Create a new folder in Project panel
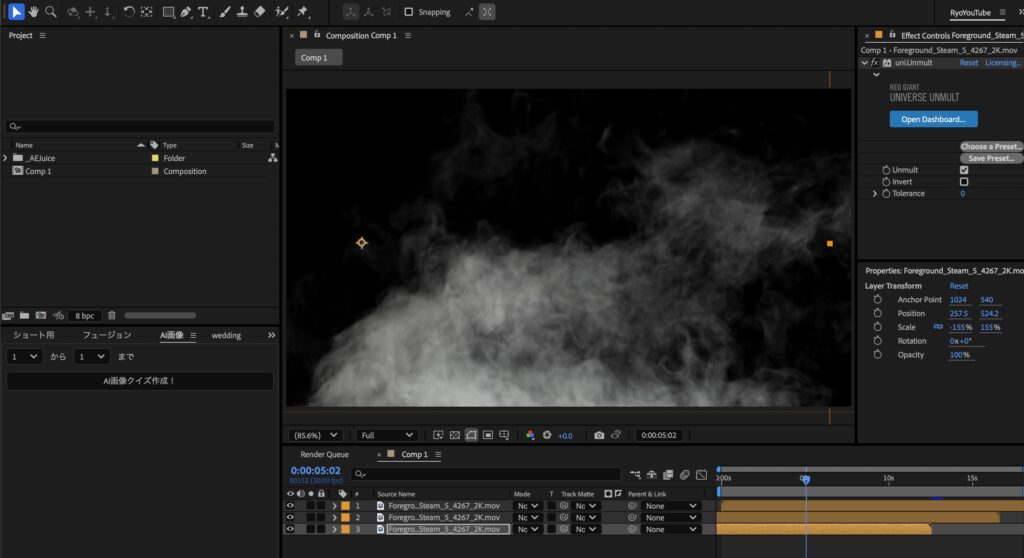Screen dimensions: 1024x558 (24, 315)
